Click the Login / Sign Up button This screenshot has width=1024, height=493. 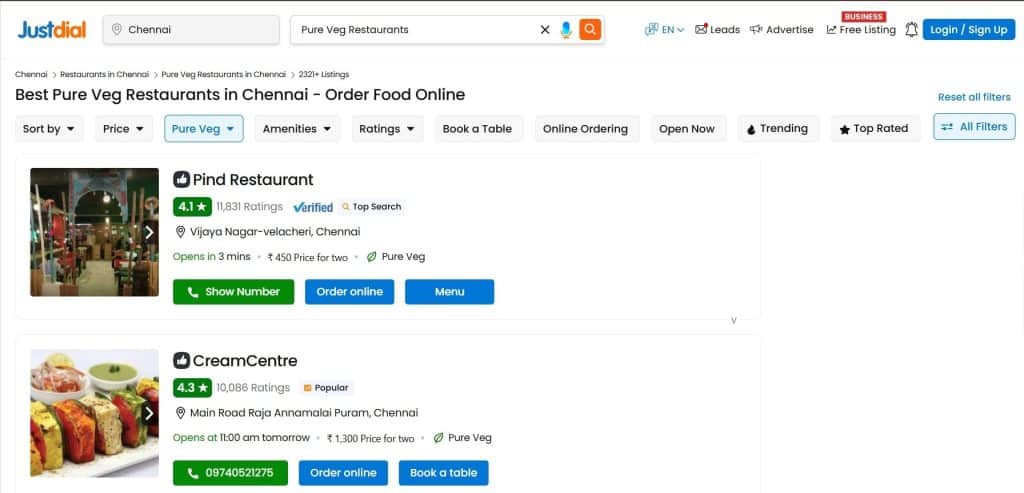coord(968,29)
